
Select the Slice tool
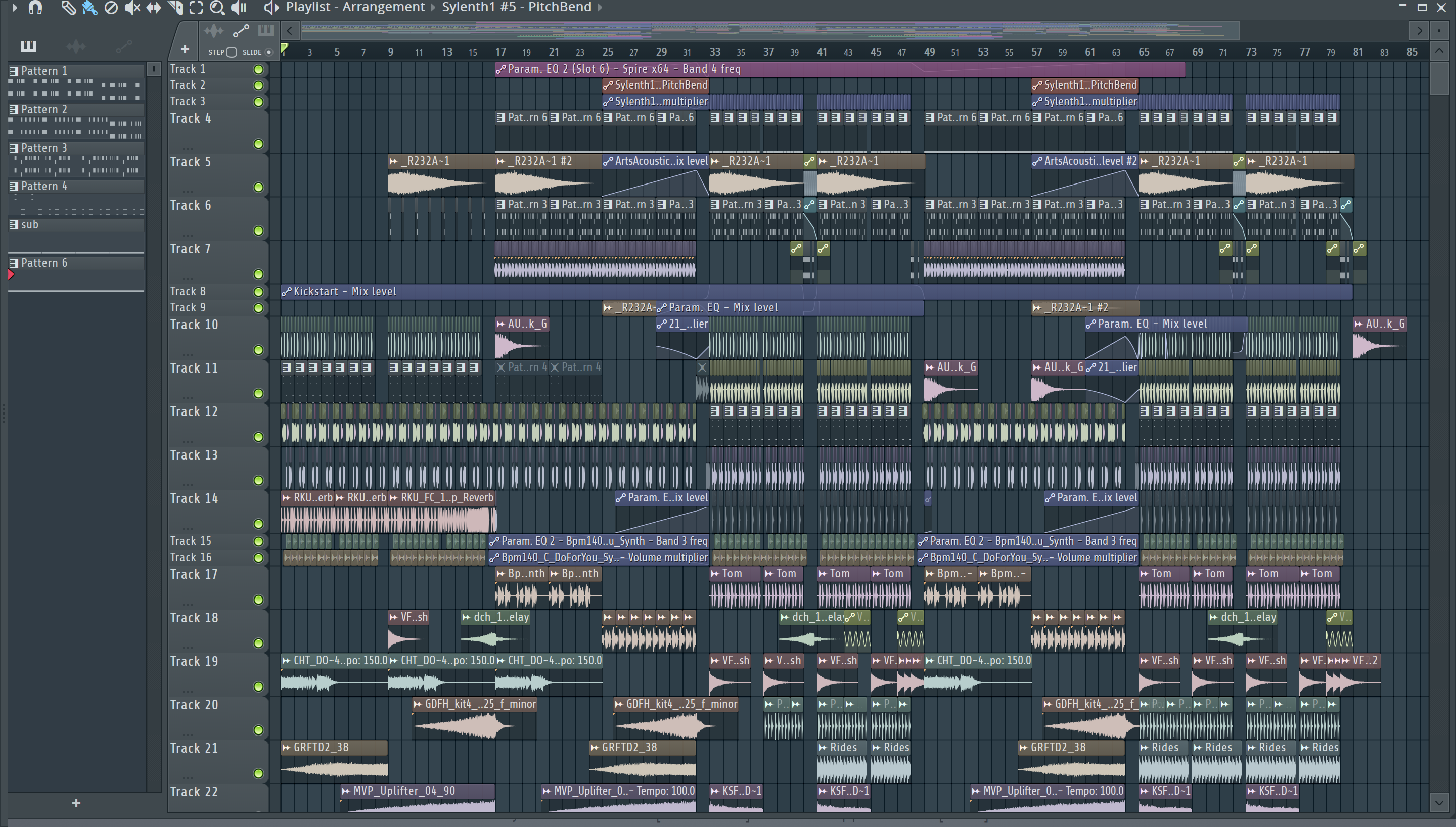175,8
